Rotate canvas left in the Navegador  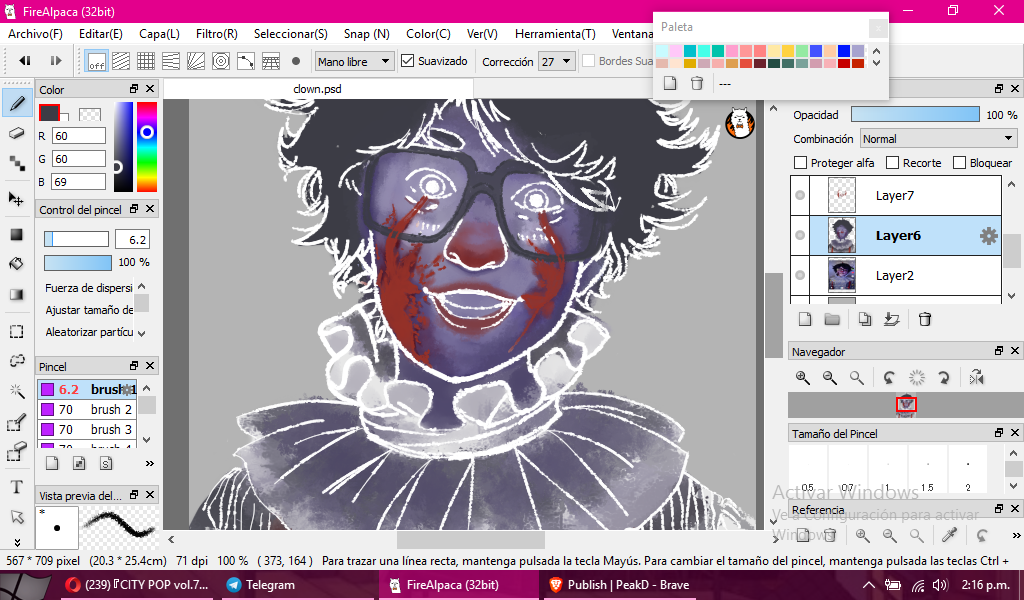point(889,377)
